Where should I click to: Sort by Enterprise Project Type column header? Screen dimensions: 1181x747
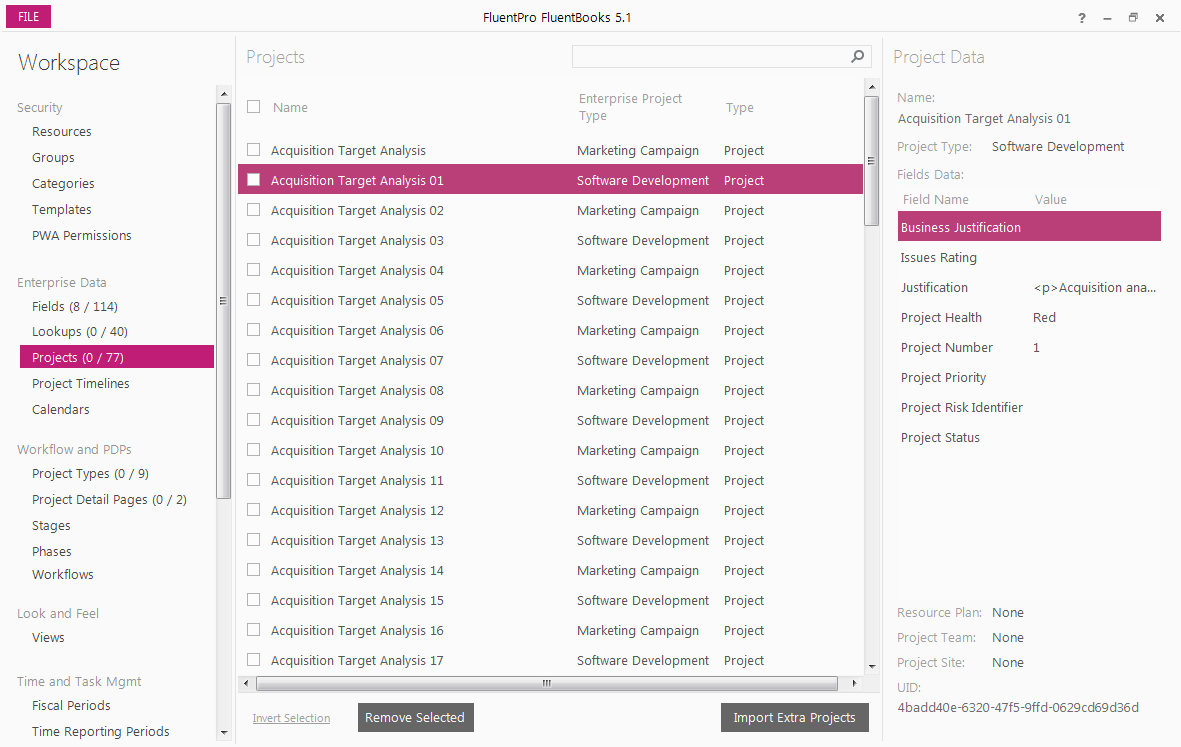[x=630, y=107]
